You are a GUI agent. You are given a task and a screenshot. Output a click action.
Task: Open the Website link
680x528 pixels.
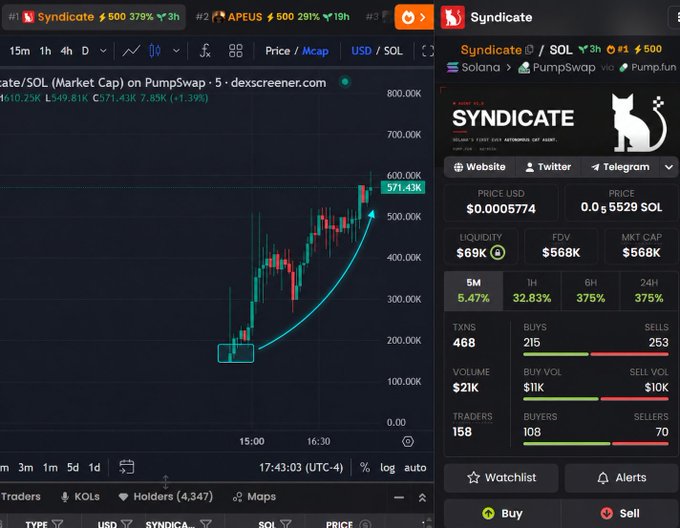[479, 167]
